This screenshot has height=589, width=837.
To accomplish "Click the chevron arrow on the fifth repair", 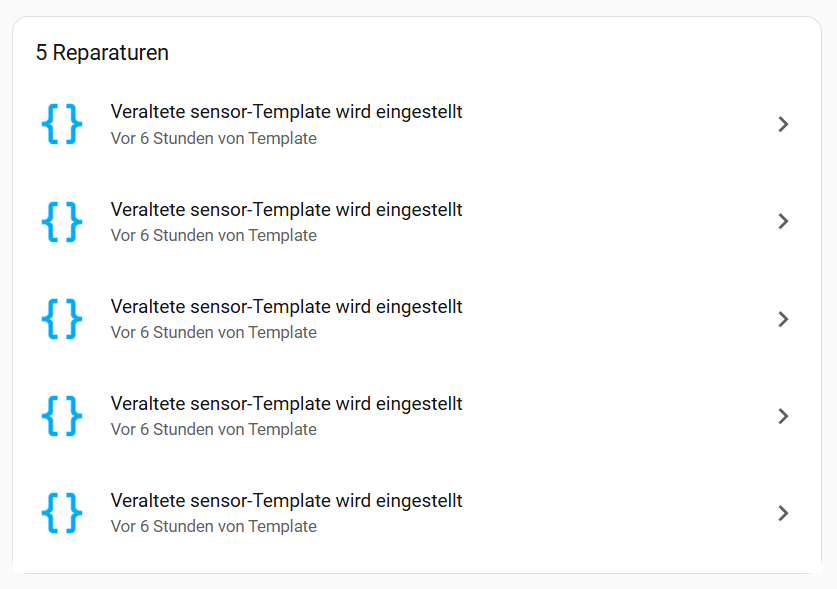I will (783, 513).
